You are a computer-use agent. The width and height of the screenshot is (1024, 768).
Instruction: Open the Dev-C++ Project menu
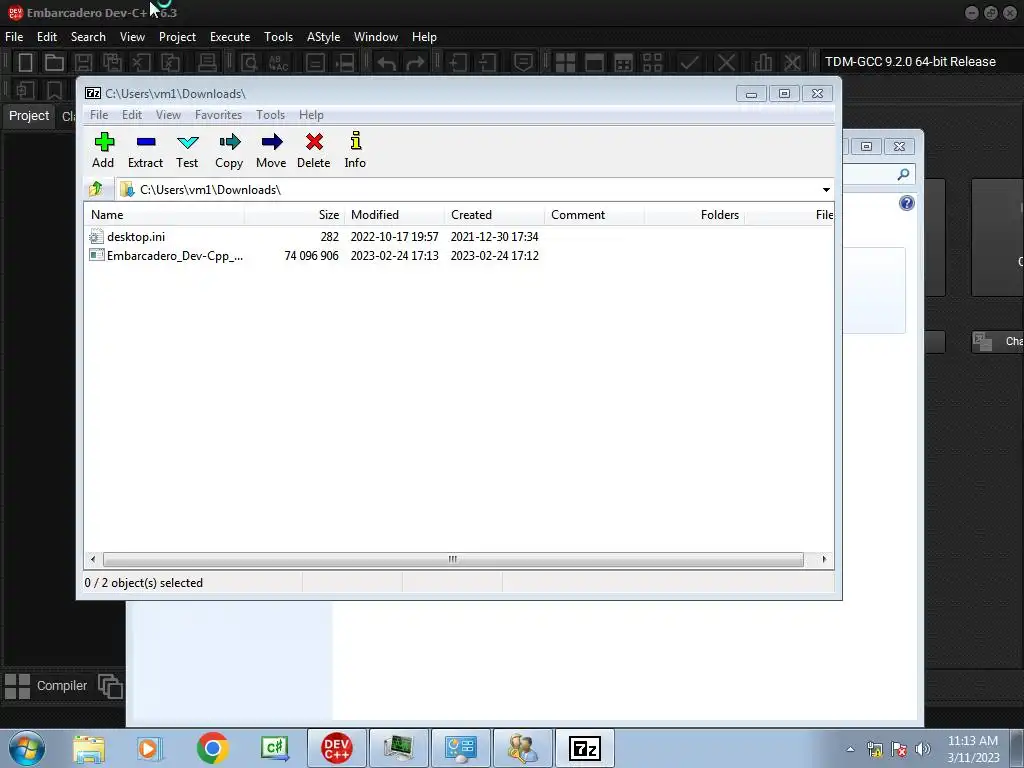pos(178,37)
